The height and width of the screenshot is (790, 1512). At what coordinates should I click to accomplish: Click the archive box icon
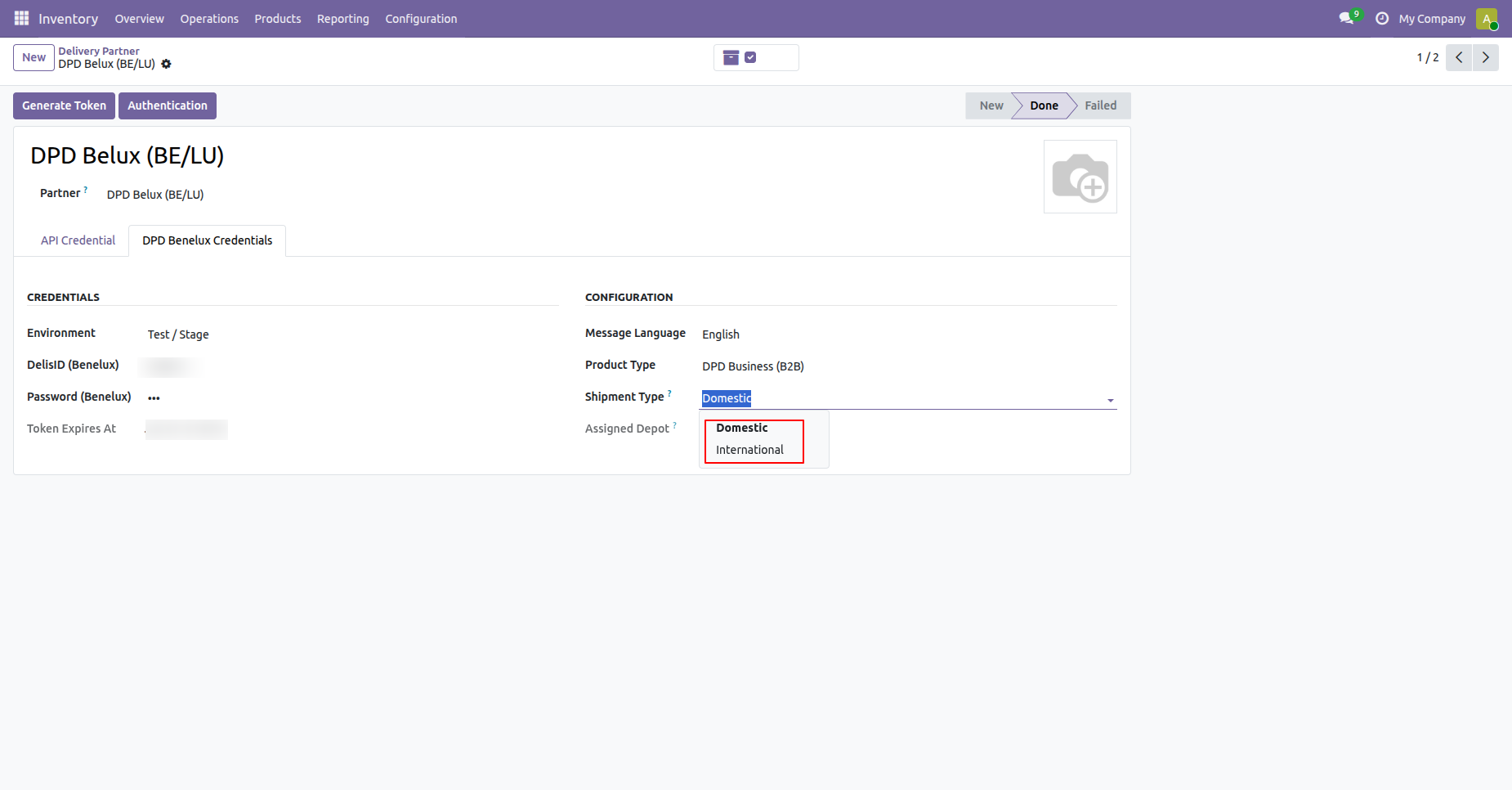[x=731, y=57]
